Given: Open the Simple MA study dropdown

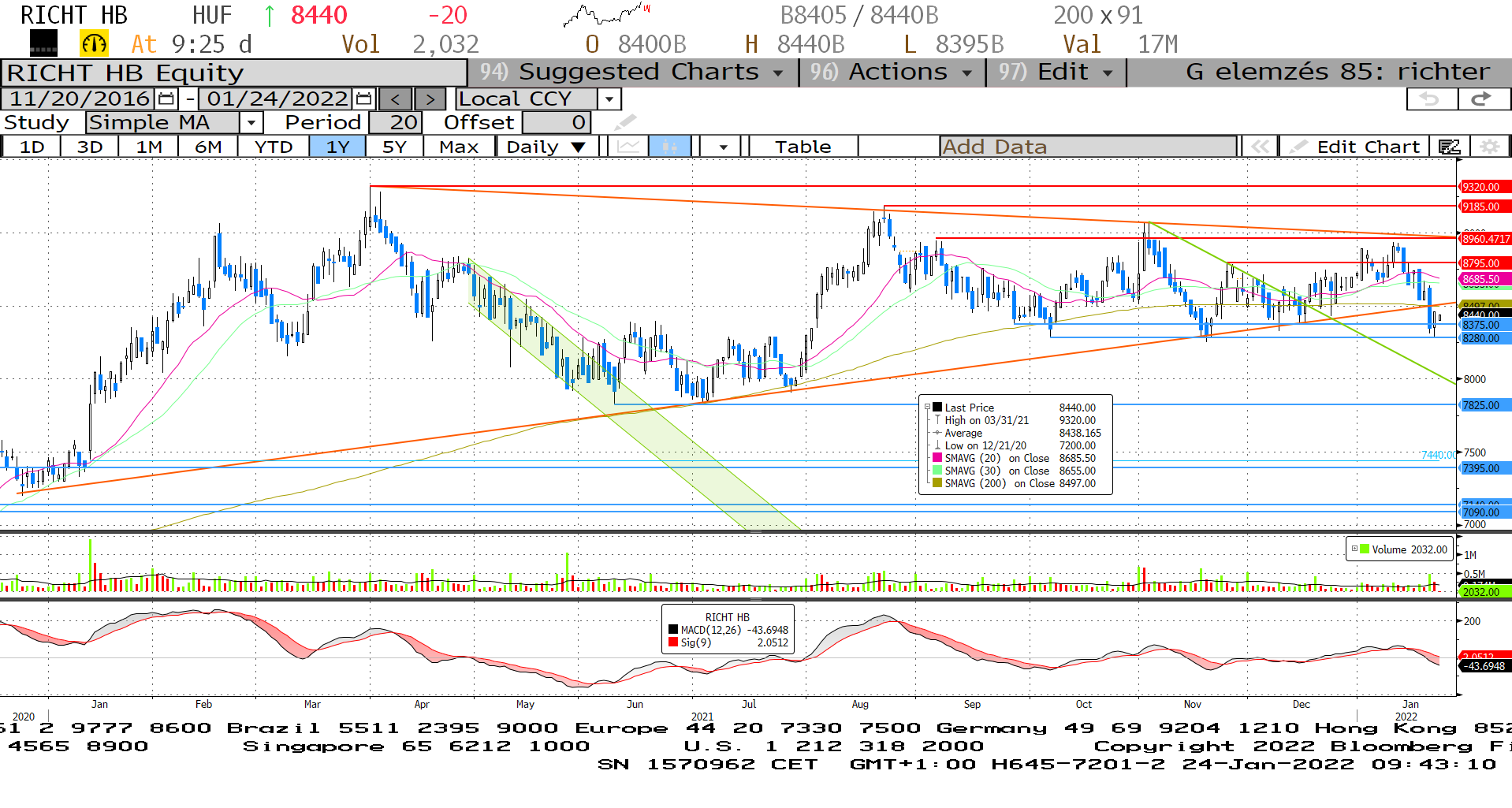Looking at the screenshot, I should pos(251,122).
